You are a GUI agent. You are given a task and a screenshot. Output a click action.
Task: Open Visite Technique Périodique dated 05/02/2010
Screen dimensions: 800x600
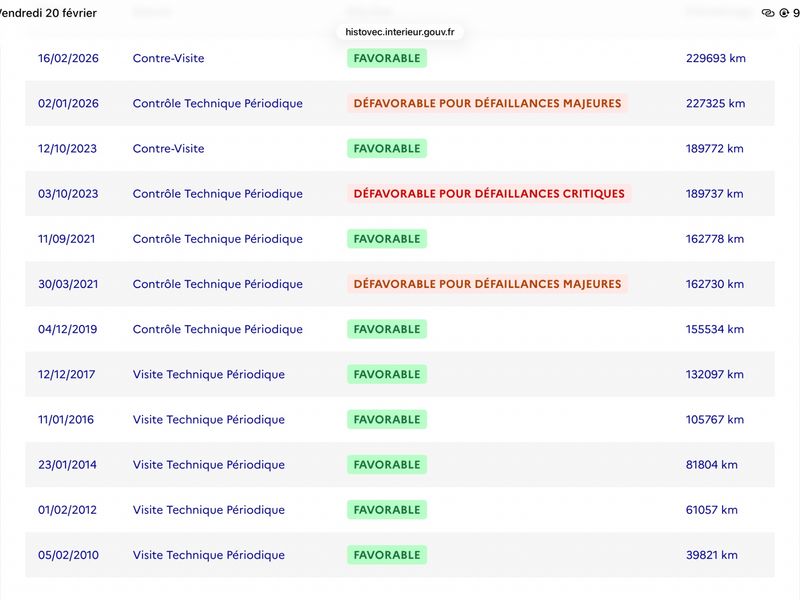point(209,555)
